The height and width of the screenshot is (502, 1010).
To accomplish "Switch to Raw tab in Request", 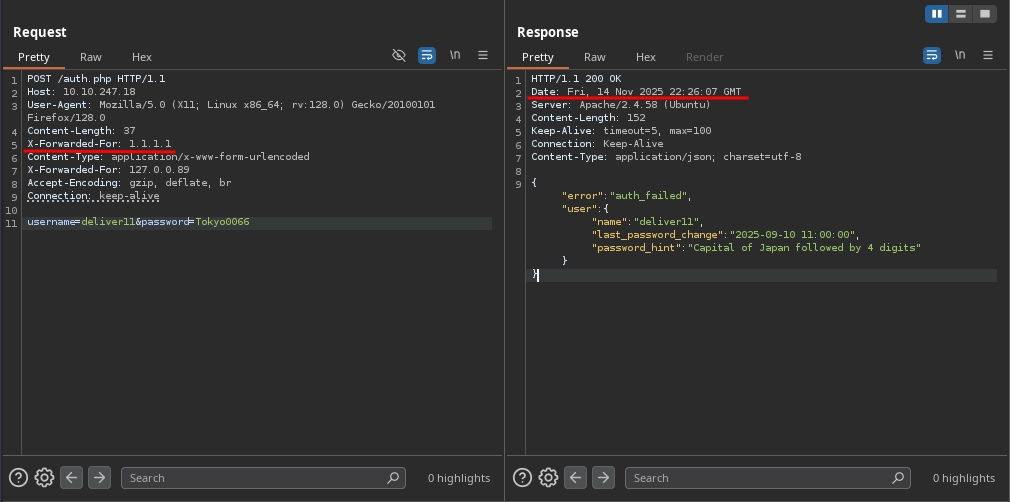I will pyautogui.click(x=91, y=57).
